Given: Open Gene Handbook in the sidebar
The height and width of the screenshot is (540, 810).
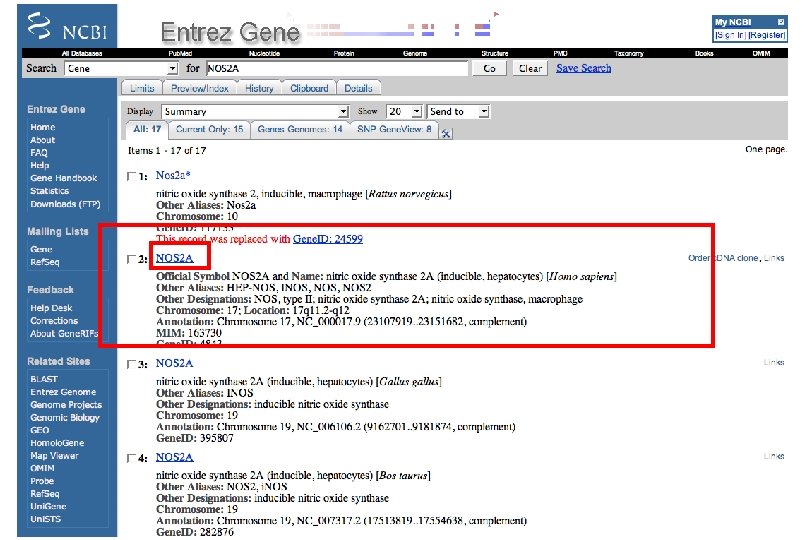Looking at the screenshot, I should pyautogui.click(x=64, y=178).
